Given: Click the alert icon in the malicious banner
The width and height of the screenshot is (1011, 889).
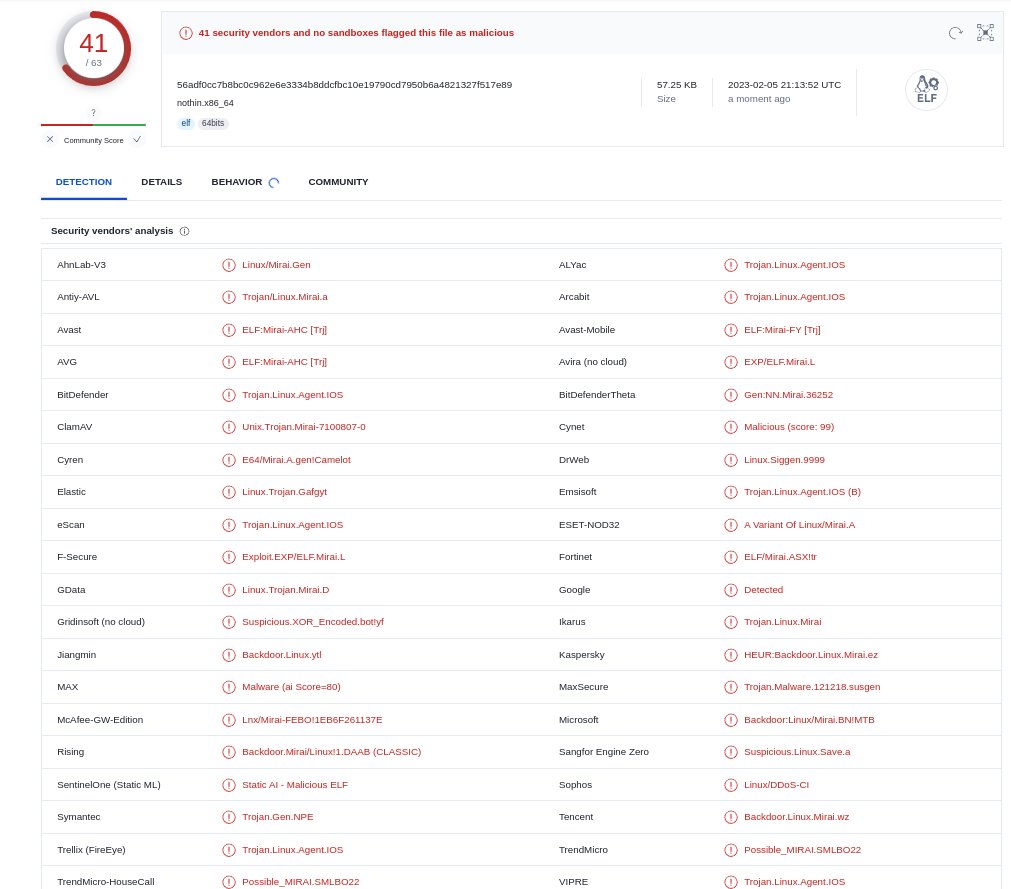Looking at the screenshot, I should 186,33.
